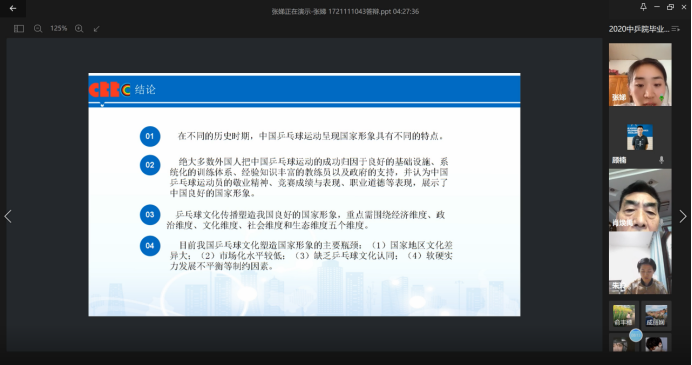Click the floating blue circle button
692x365 pixels.
636,335
